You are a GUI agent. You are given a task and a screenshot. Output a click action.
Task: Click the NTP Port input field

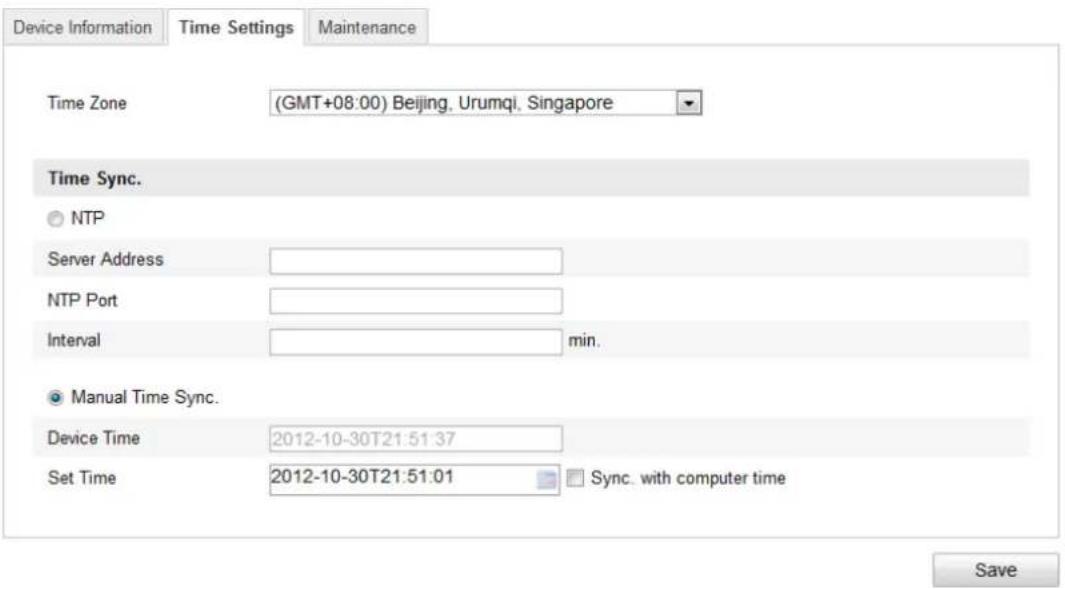(416, 301)
